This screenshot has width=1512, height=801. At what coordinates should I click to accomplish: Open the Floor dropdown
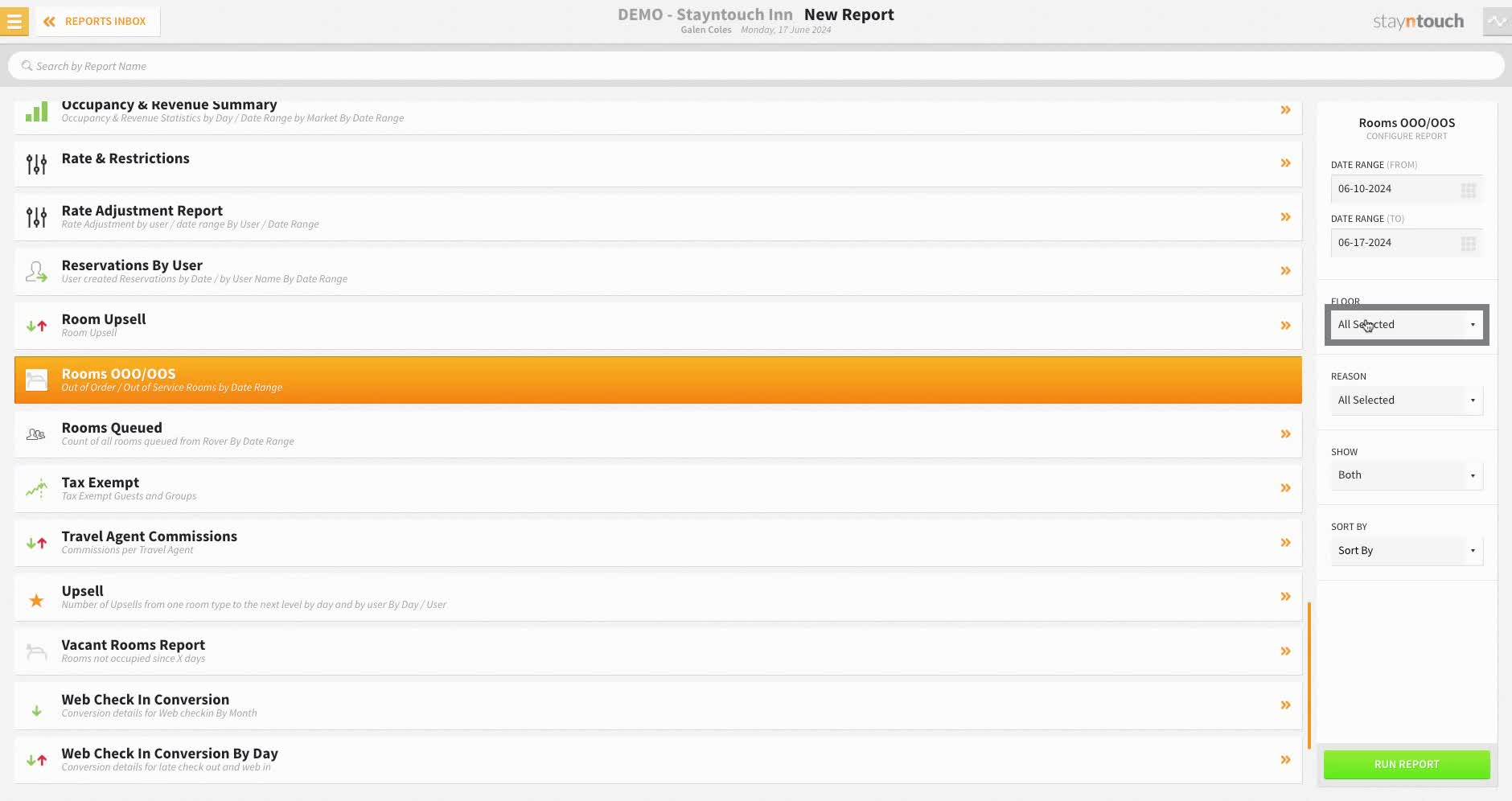tap(1406, 325)
